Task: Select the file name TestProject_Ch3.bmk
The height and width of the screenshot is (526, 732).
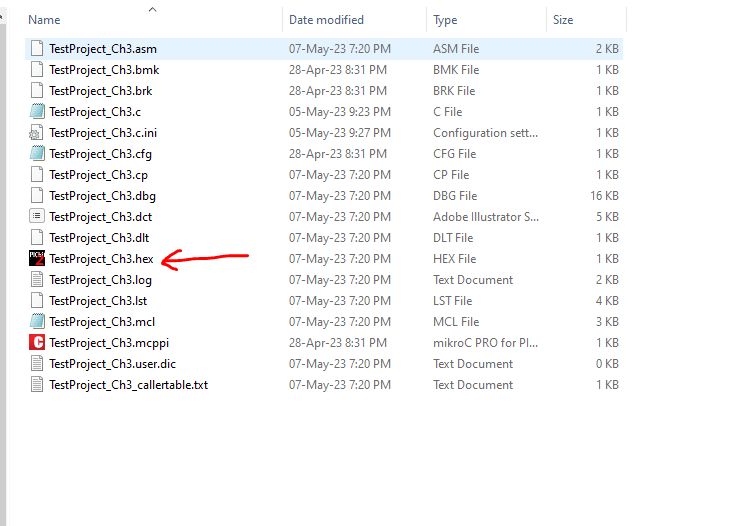Action: click(104, 70)
